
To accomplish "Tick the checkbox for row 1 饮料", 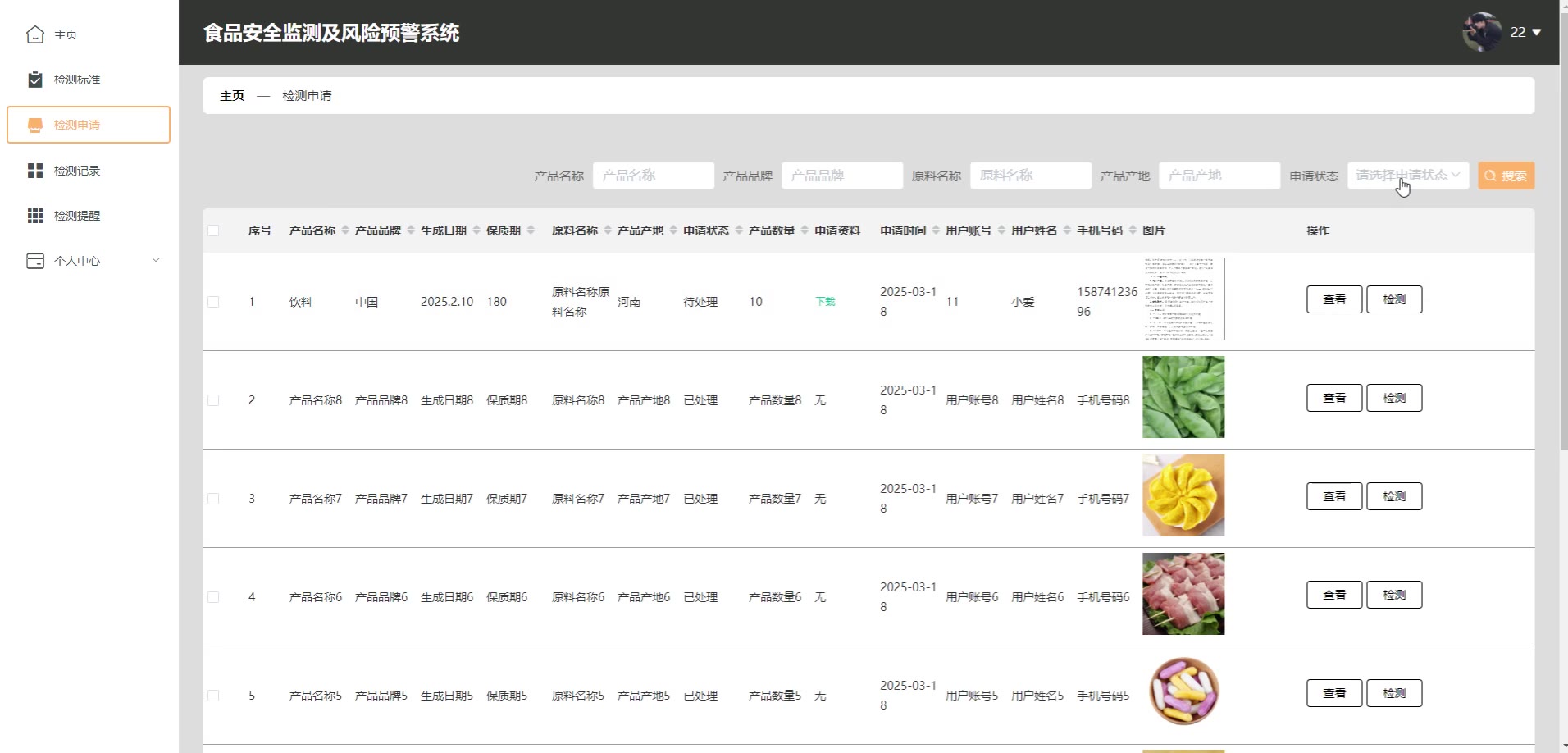I will click(213, 302).
